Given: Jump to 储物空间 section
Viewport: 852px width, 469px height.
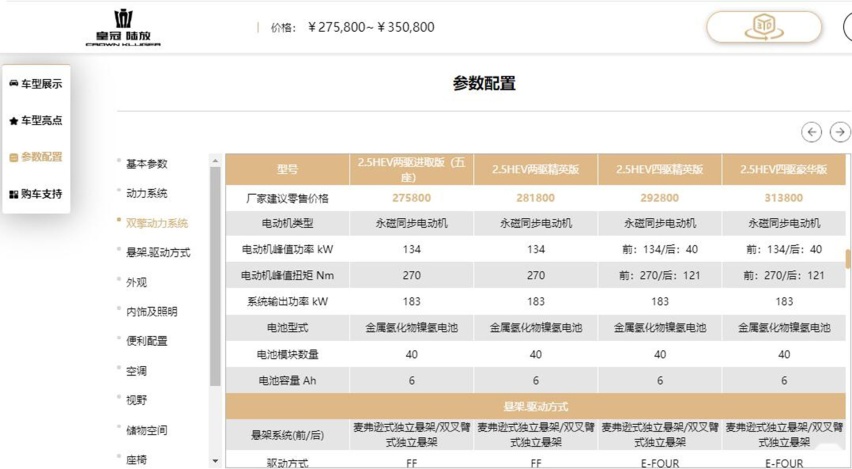Looking at the screenshot, I should (x=147, y=430).
